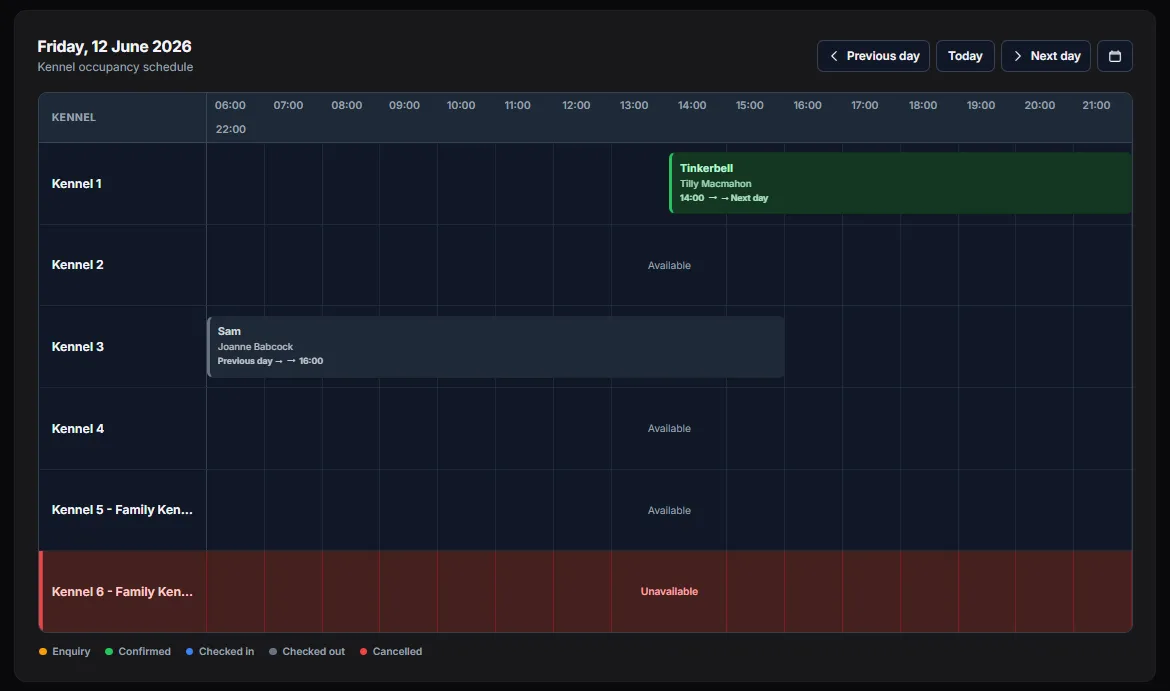The image size is (1170, 691).
Task: Click the 09:00 time column header
Action: pyautogui.click(x=404, y=105)
